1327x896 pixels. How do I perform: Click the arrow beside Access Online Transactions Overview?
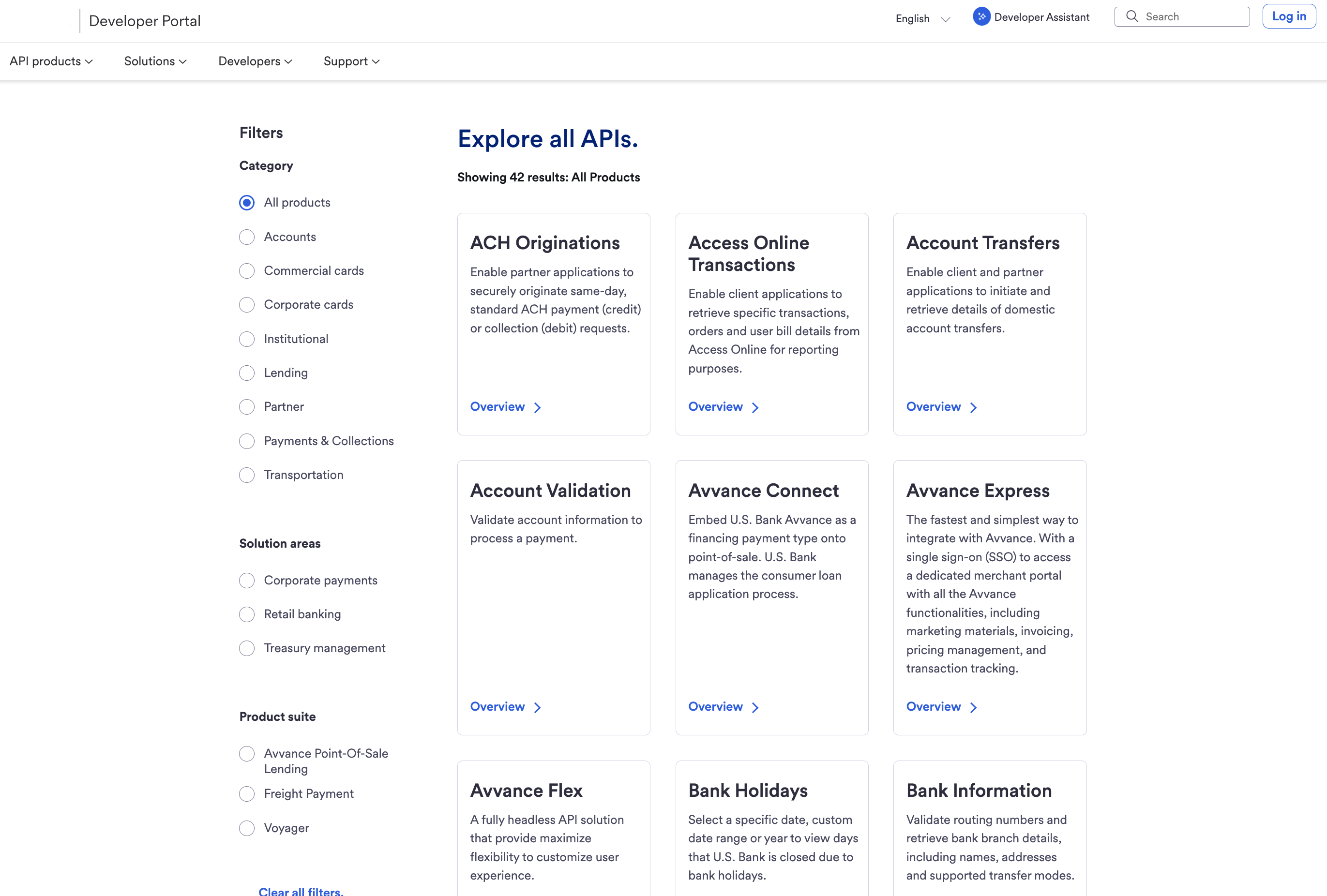pyautogui.click(x=755, y=407)
